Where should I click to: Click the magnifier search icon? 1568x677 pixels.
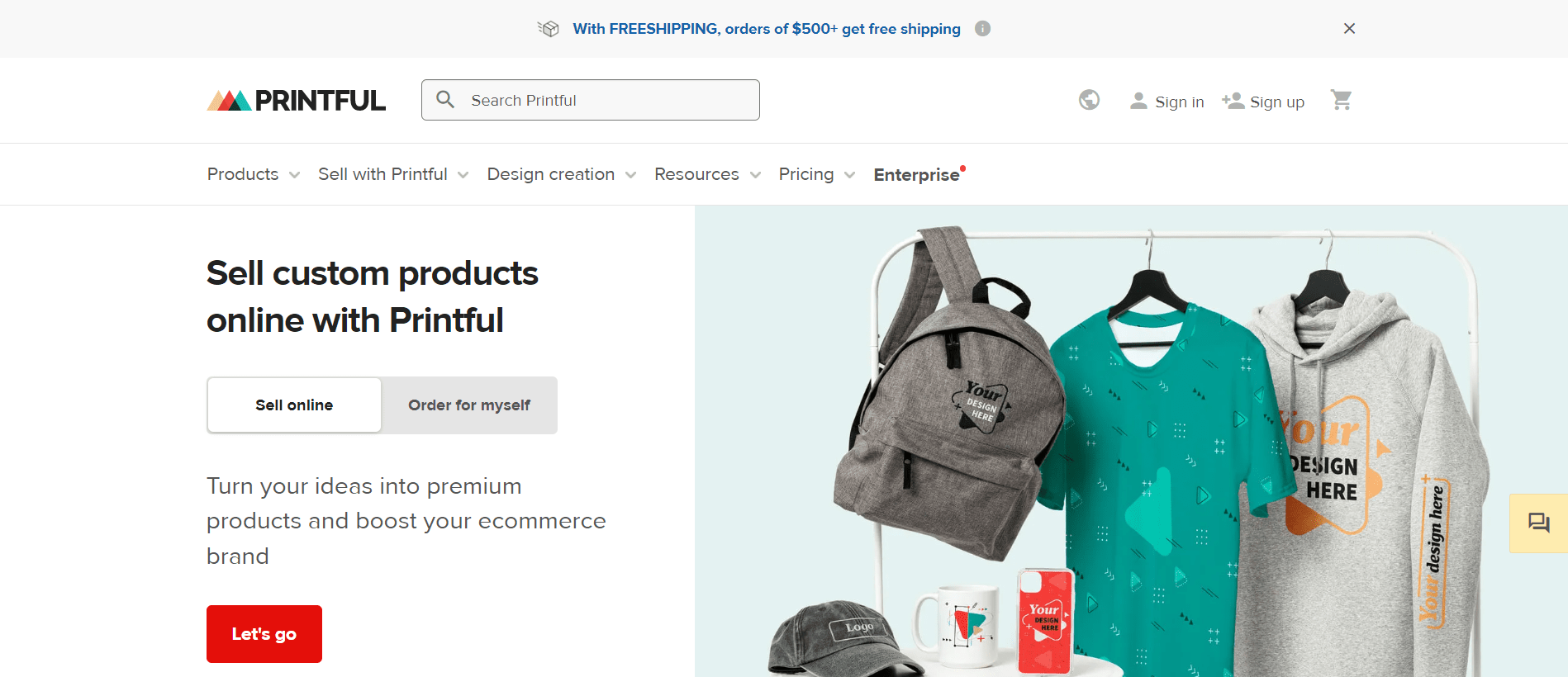(x=445, y=100)
